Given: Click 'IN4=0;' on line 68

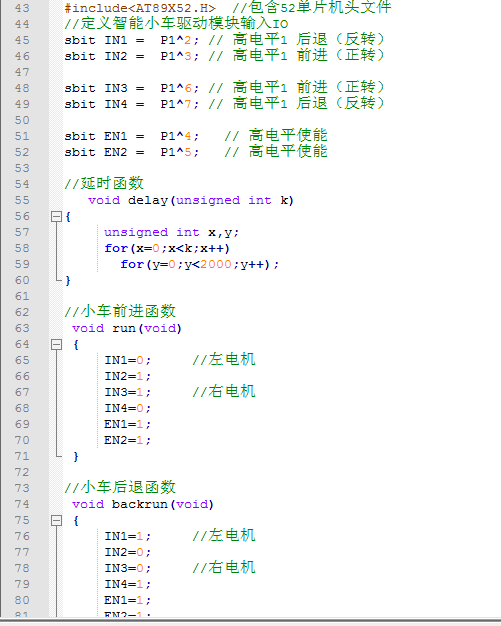Looking at the screenshot, I should tap(127, 408).
